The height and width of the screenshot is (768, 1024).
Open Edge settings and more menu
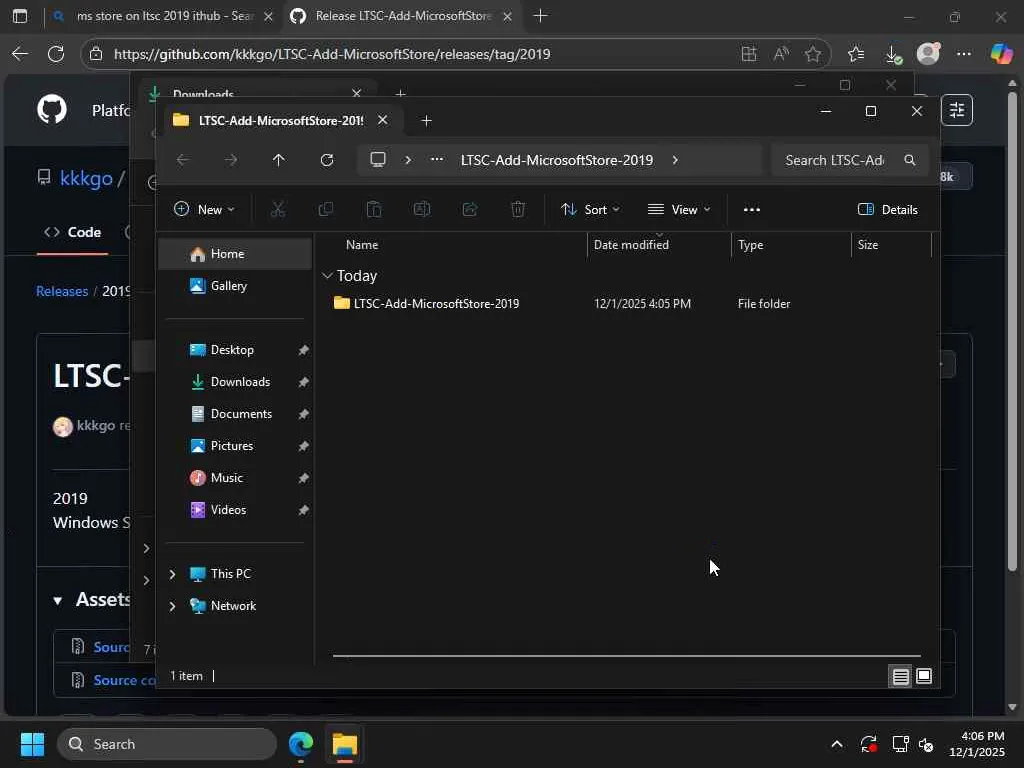(964, 54)
